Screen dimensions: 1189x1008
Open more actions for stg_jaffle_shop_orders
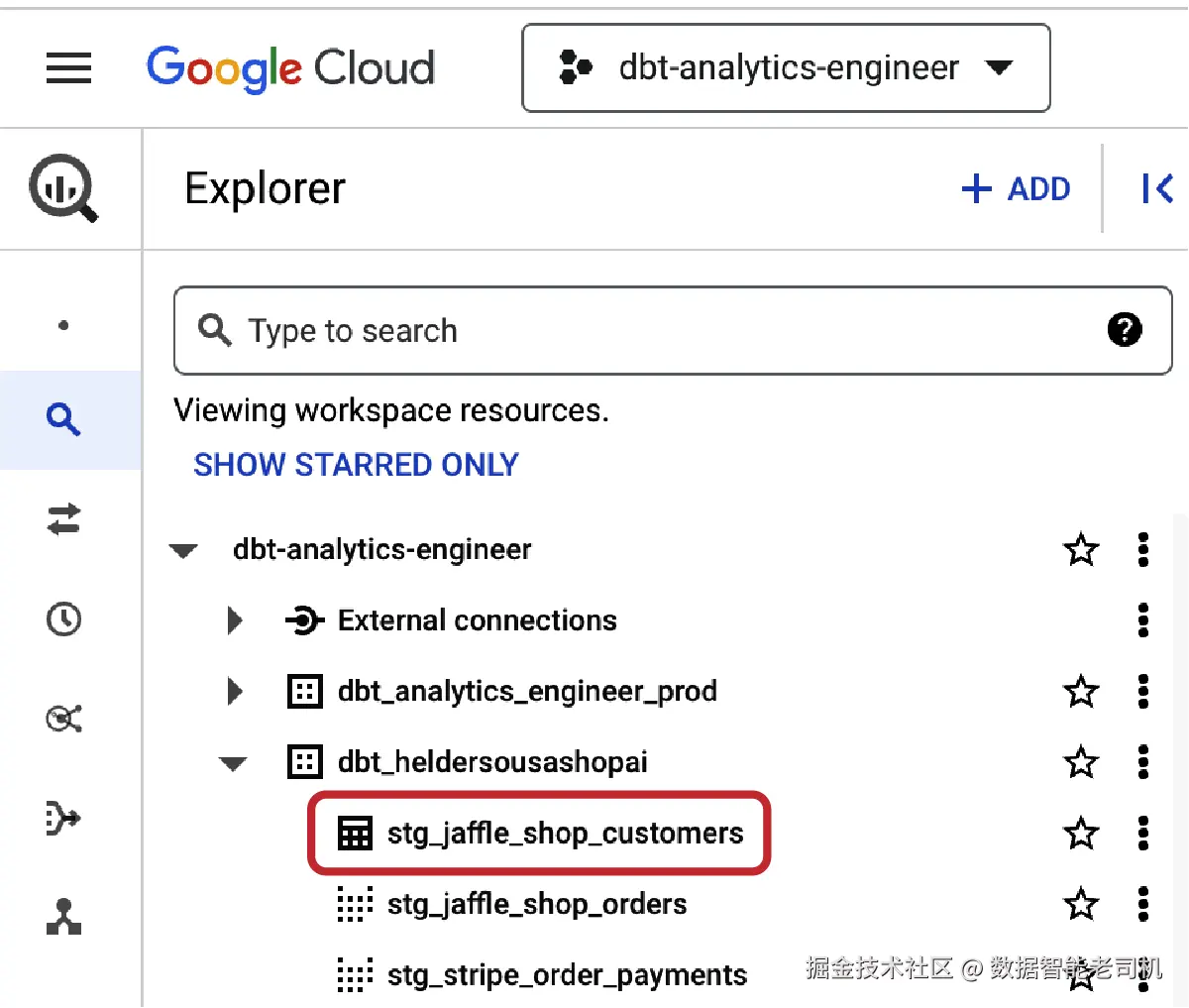(x=1143, y=903)
